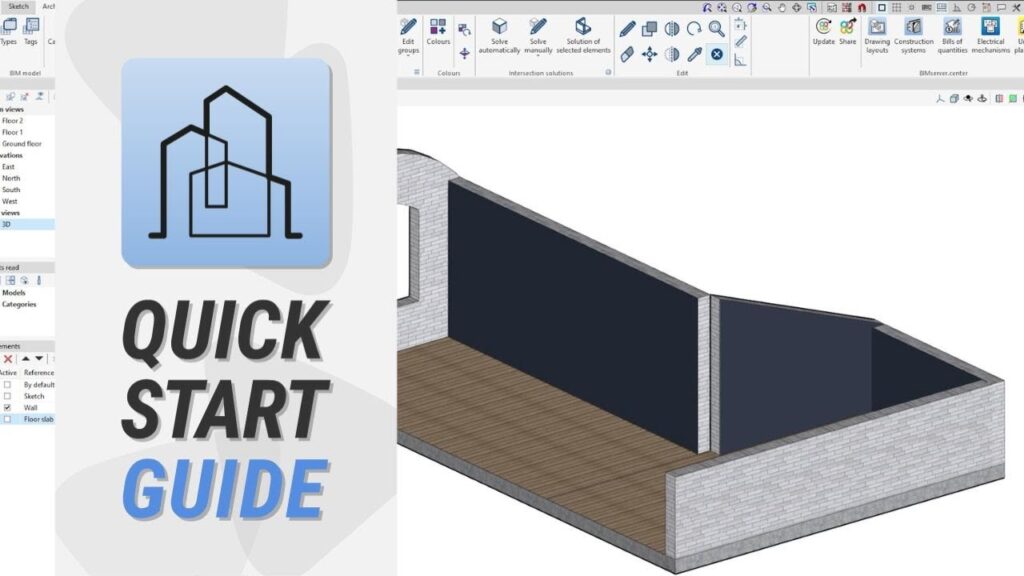The image size is (1024, 576).
Task: Uncheck the Wall layer checkbox
Action: (x=7, y=408)
